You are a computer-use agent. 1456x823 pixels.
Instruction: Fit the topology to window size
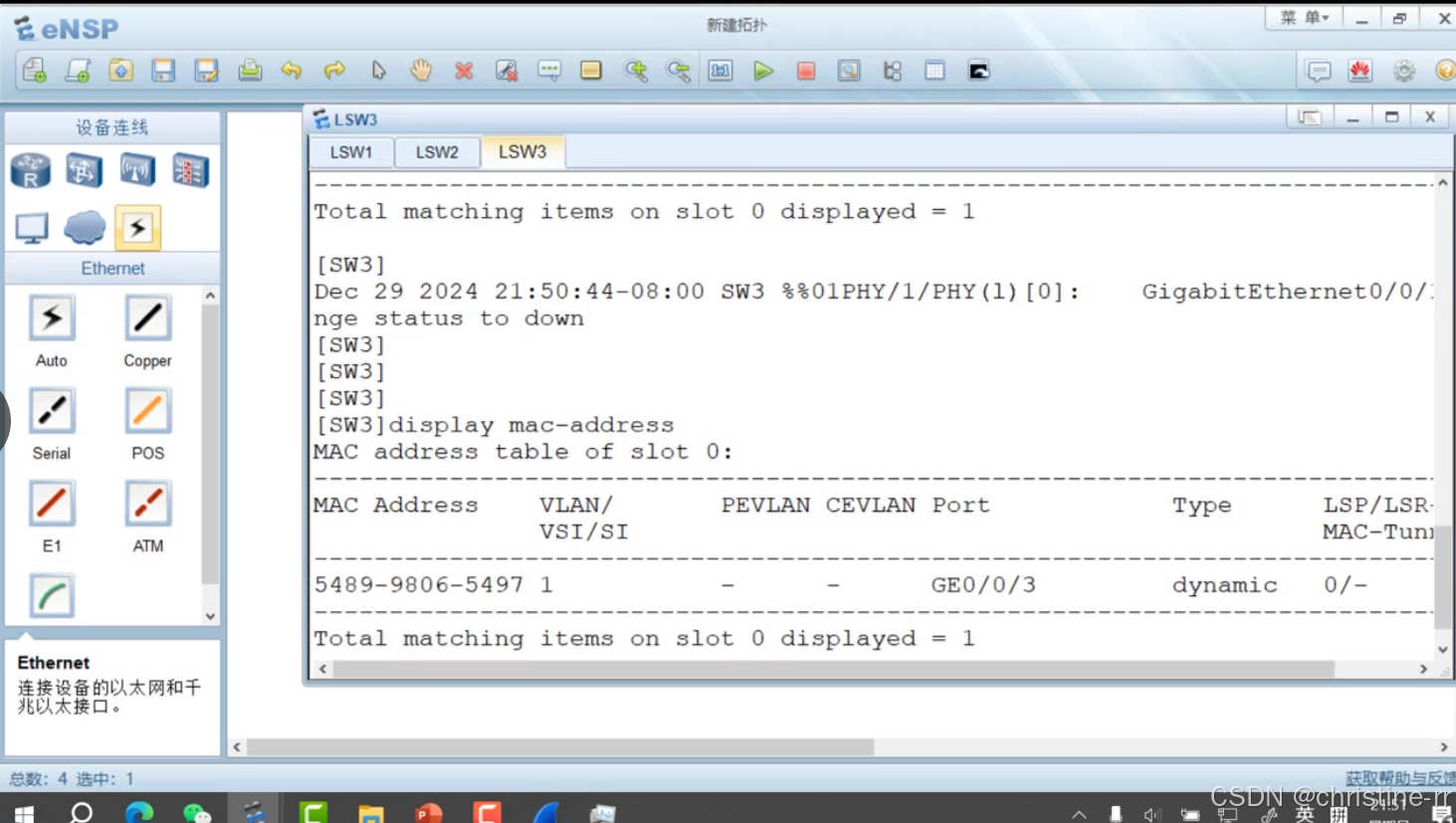click(x=721, y=71)
